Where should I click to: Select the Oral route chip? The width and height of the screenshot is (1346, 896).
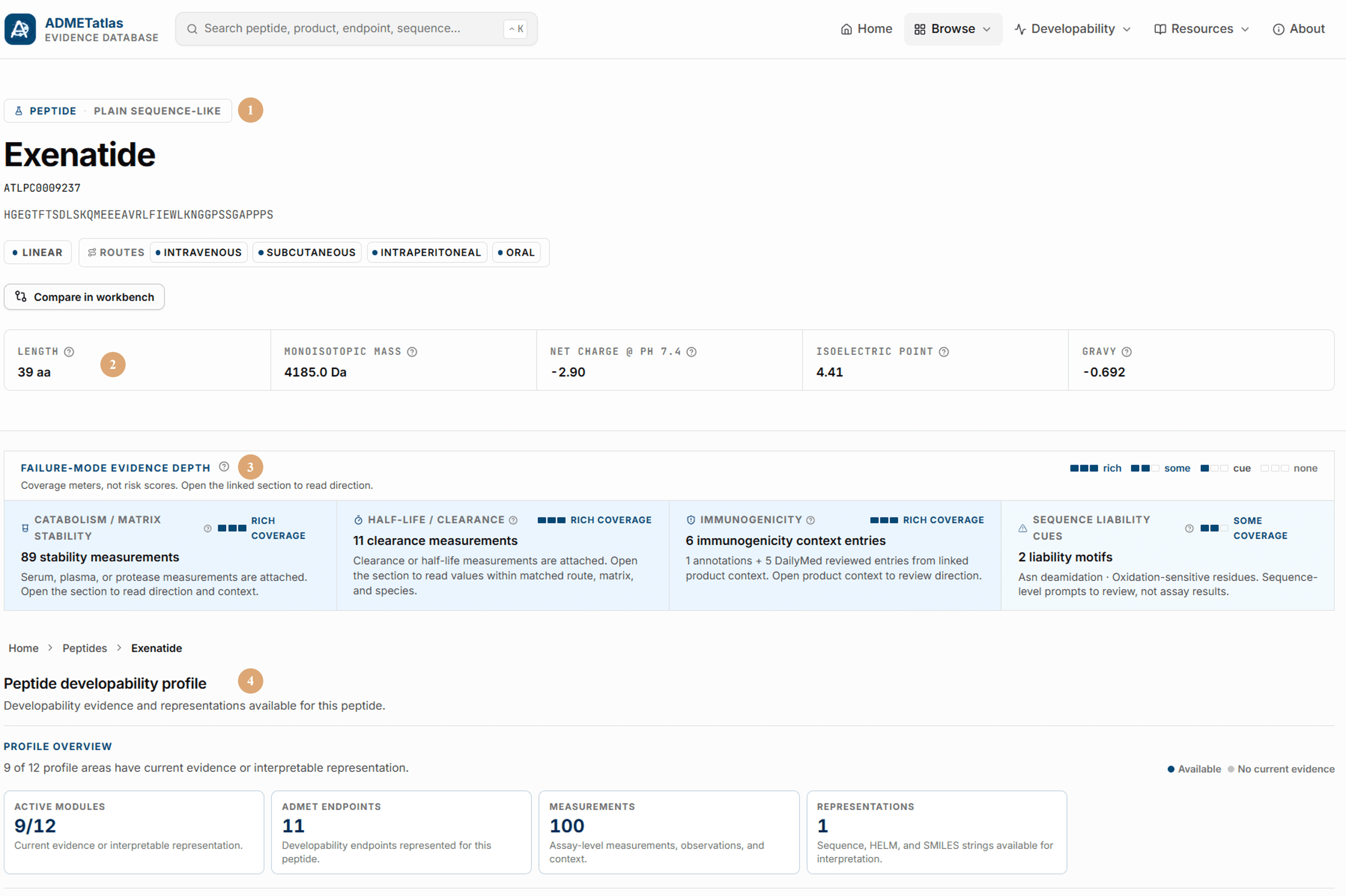tap(516, 253)
